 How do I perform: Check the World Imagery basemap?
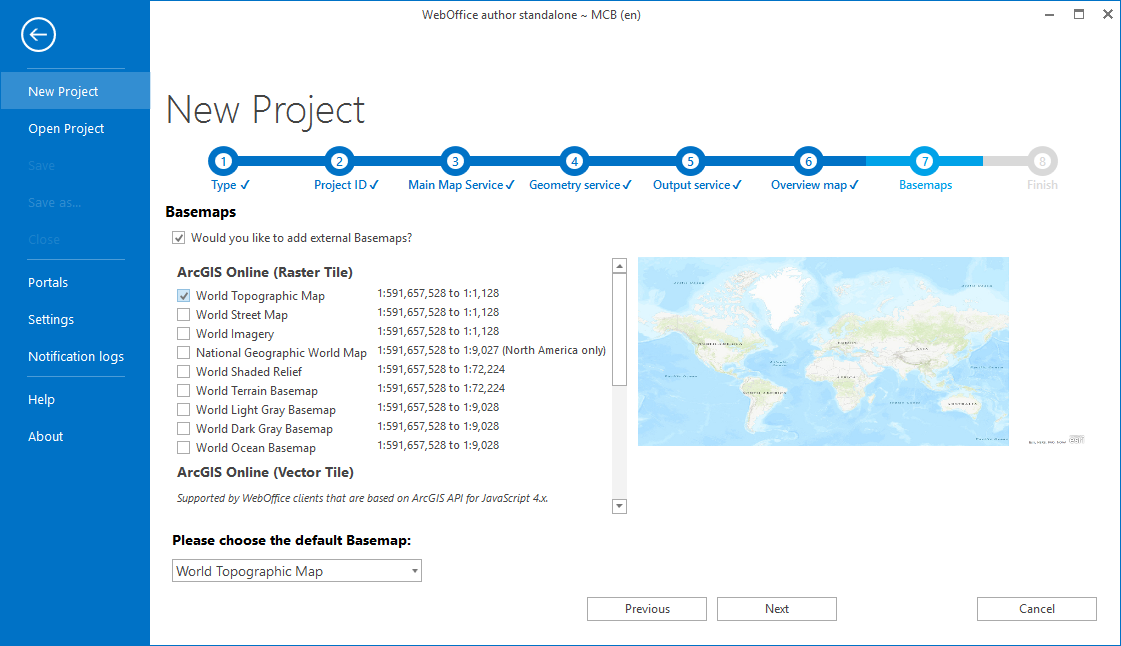tap(182, 332)
